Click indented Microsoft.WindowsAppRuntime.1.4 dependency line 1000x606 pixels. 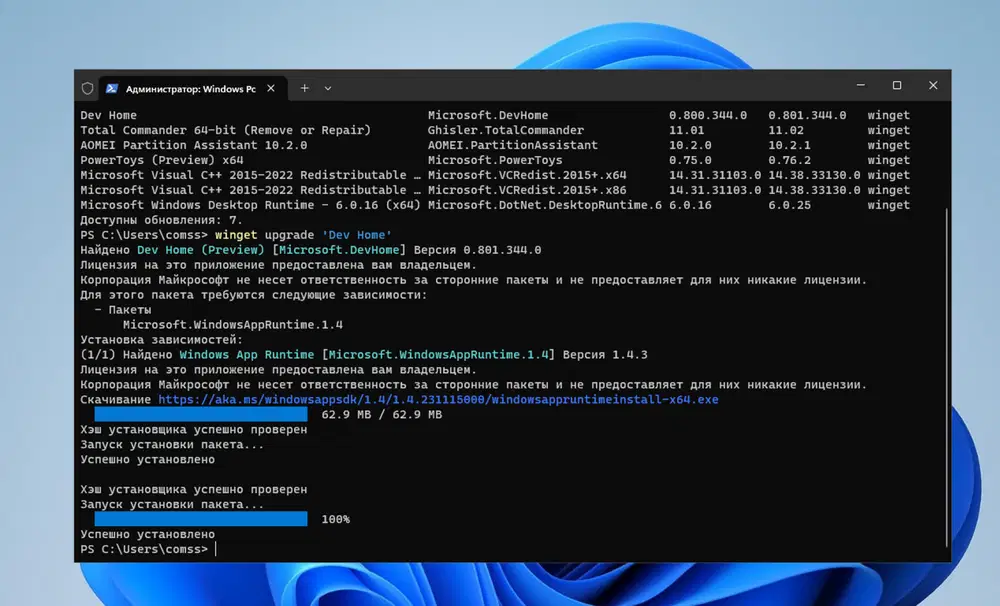pos(233,325)
